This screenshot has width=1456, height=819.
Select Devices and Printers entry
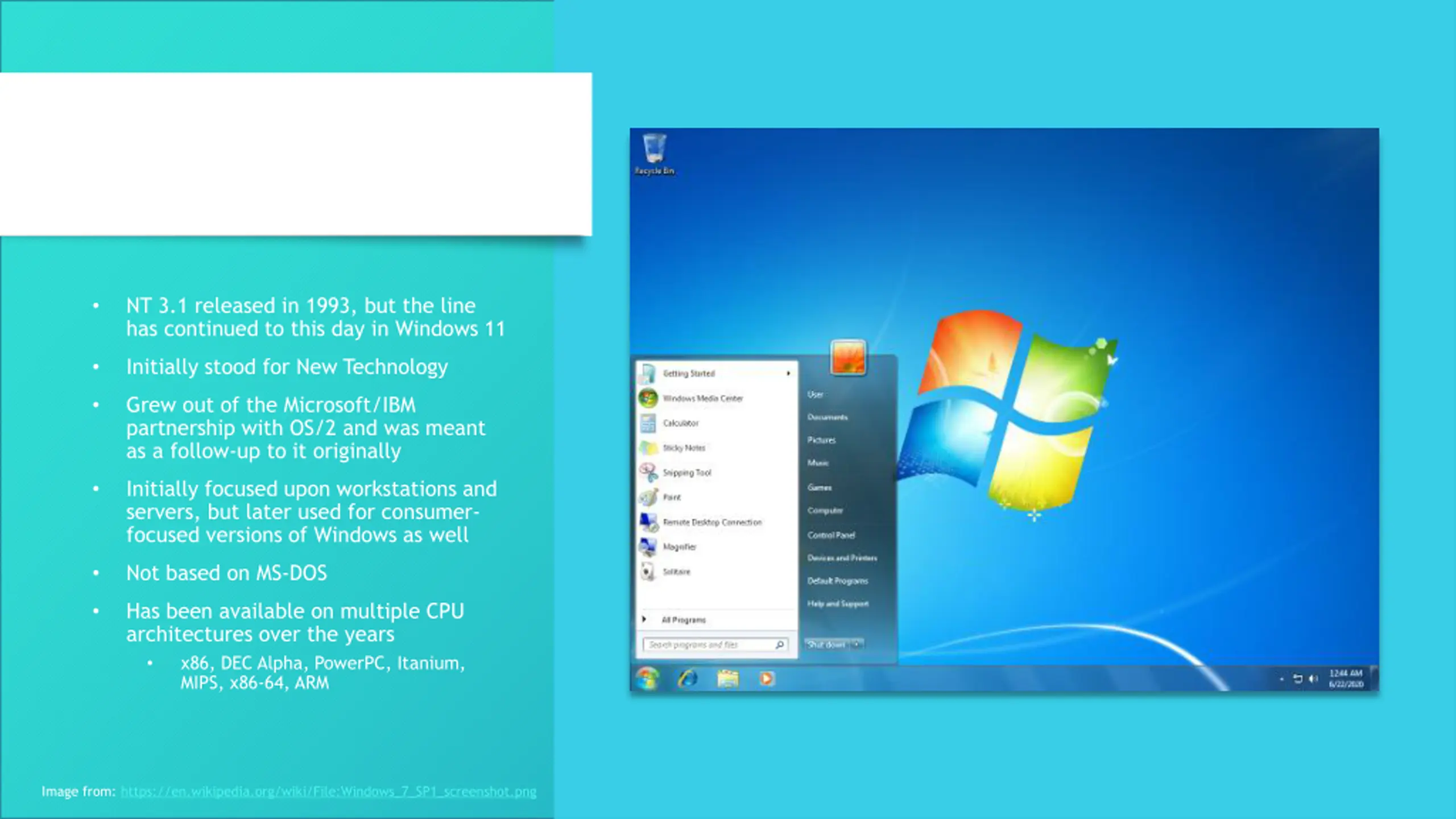[x=842, y=558]
